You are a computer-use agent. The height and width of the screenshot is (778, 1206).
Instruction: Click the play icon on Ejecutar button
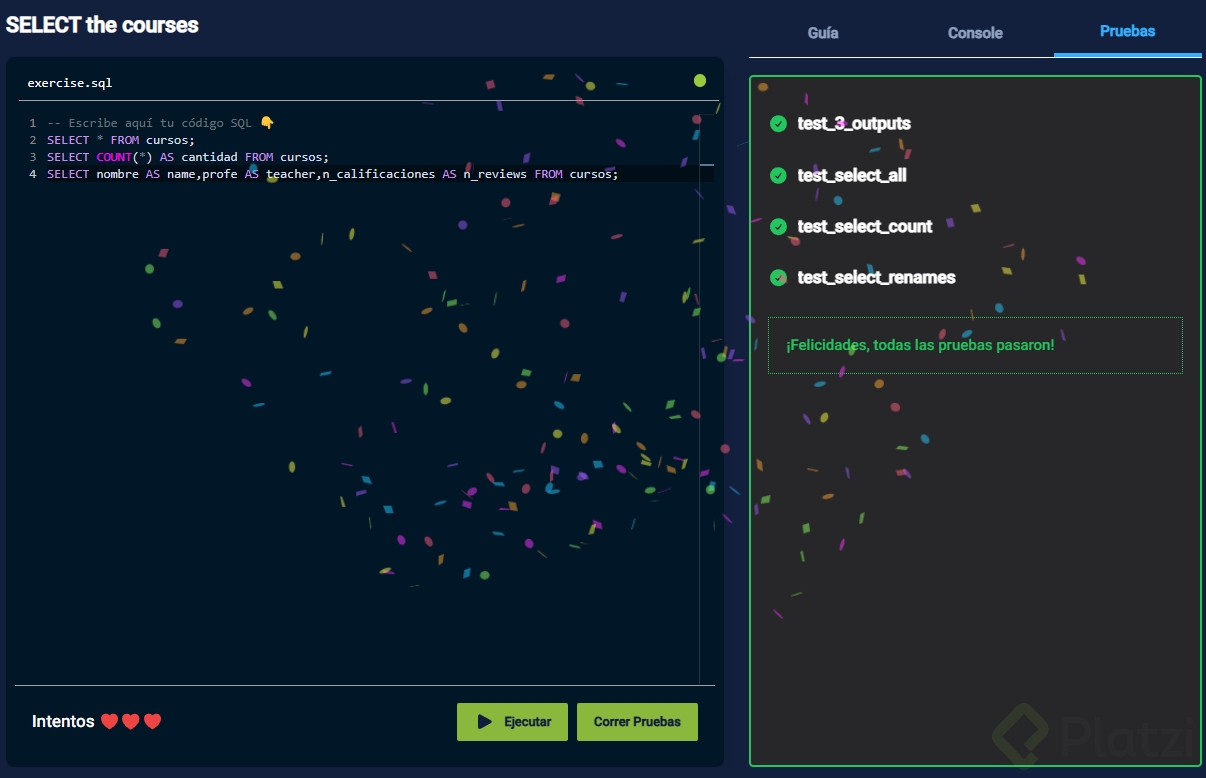484,722
